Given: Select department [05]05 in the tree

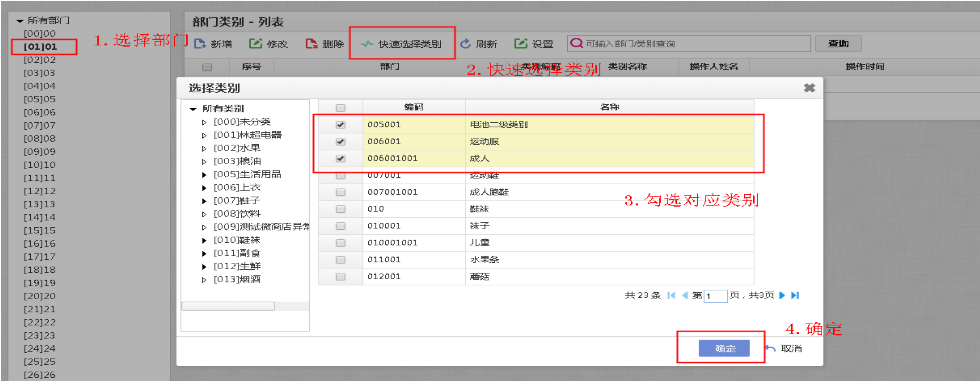Looking at the screenshot, I should coord(40,99).
